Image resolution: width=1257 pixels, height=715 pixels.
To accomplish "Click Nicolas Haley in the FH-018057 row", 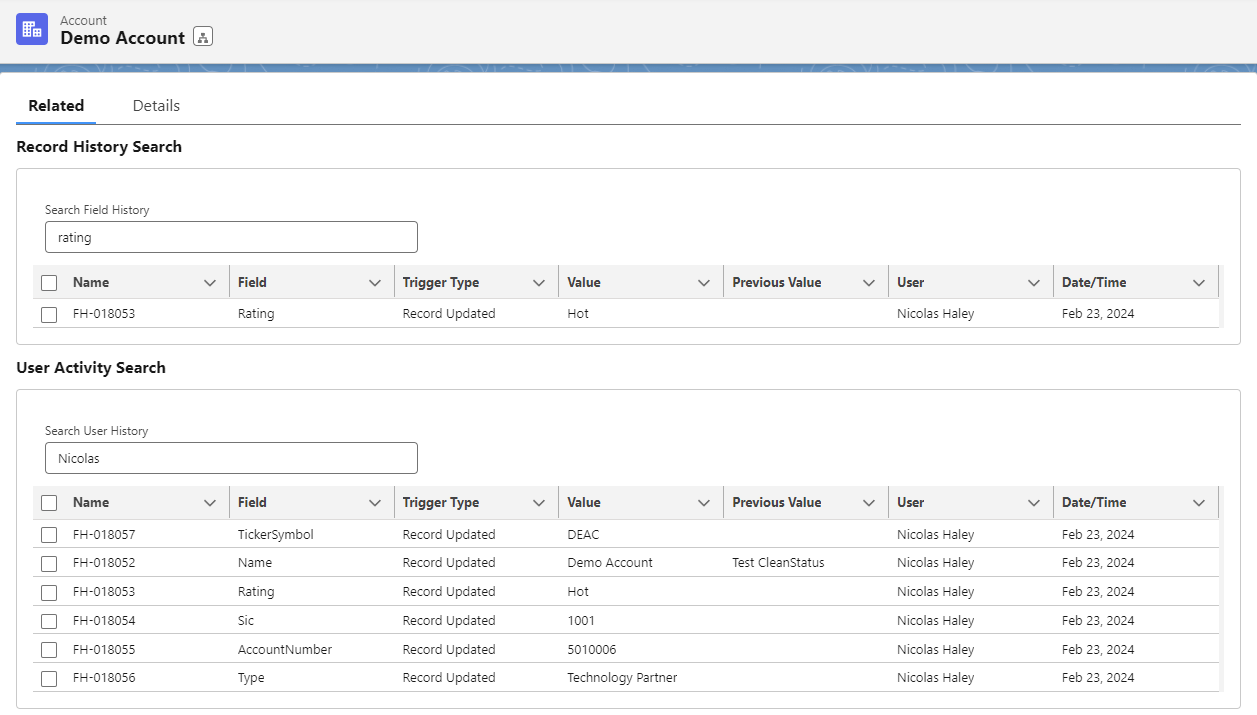I will click(935, 535).
